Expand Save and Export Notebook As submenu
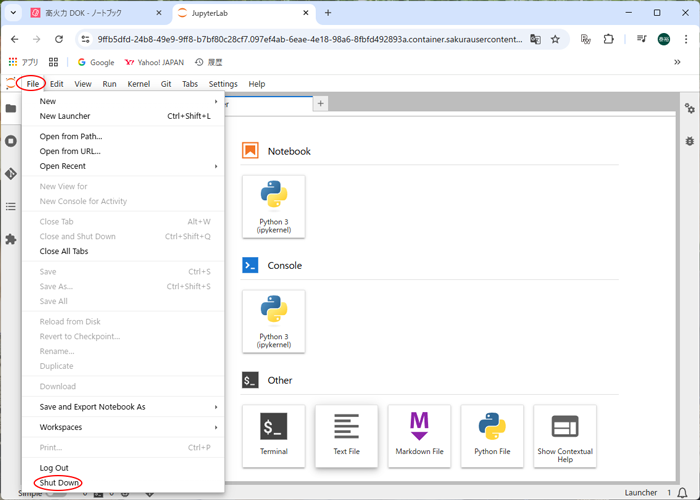The height and width of the screenshot is (500, 700). [123, 407]
